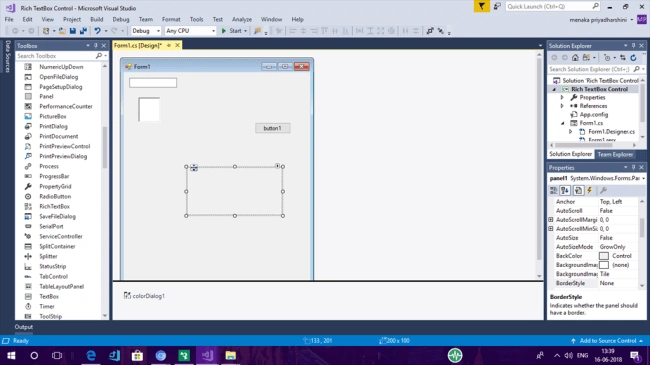Screen dimensions: 650x365
Task: Click the panel1 move handle icon
Action: click(x=194, y=168)
